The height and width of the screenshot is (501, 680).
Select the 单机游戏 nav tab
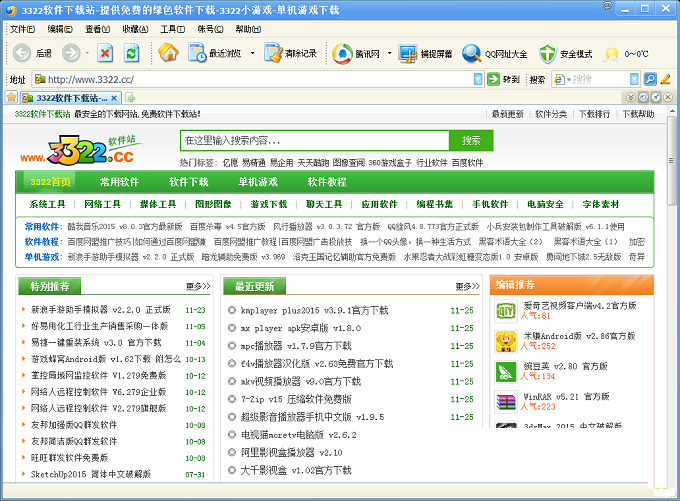point(258,182)
